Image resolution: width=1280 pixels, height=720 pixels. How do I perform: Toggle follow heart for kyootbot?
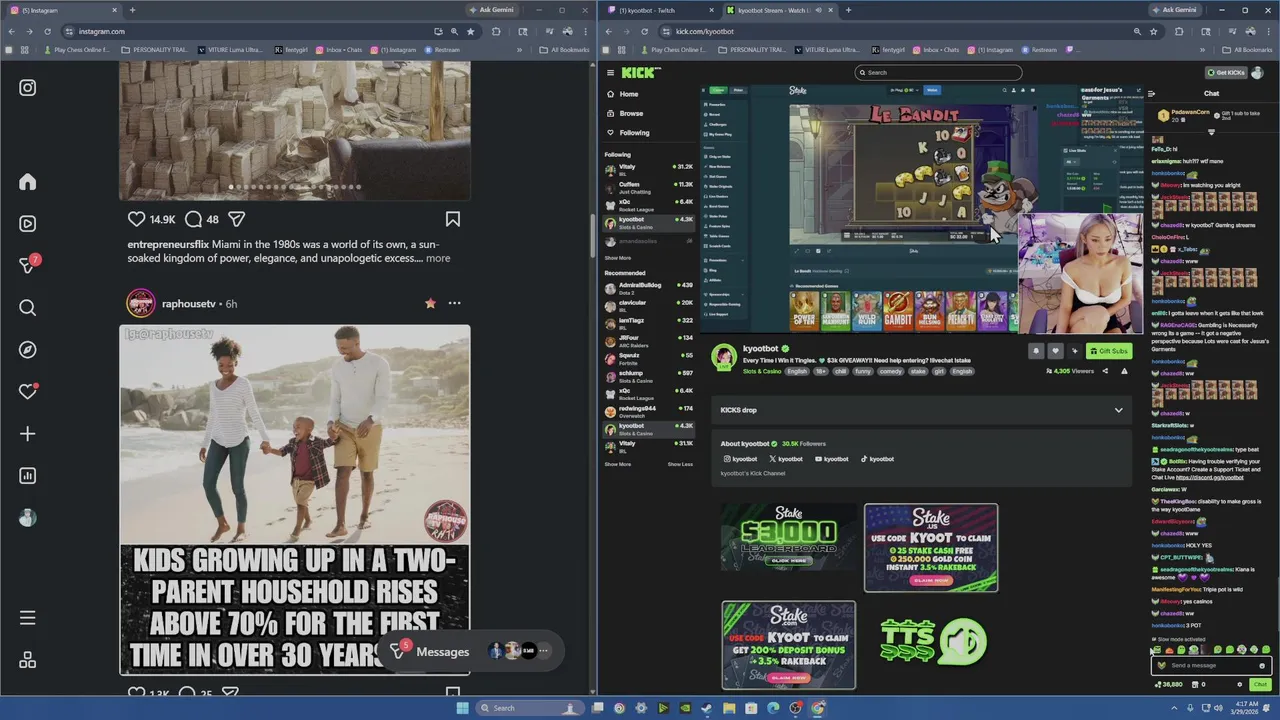click(1054, 351)
